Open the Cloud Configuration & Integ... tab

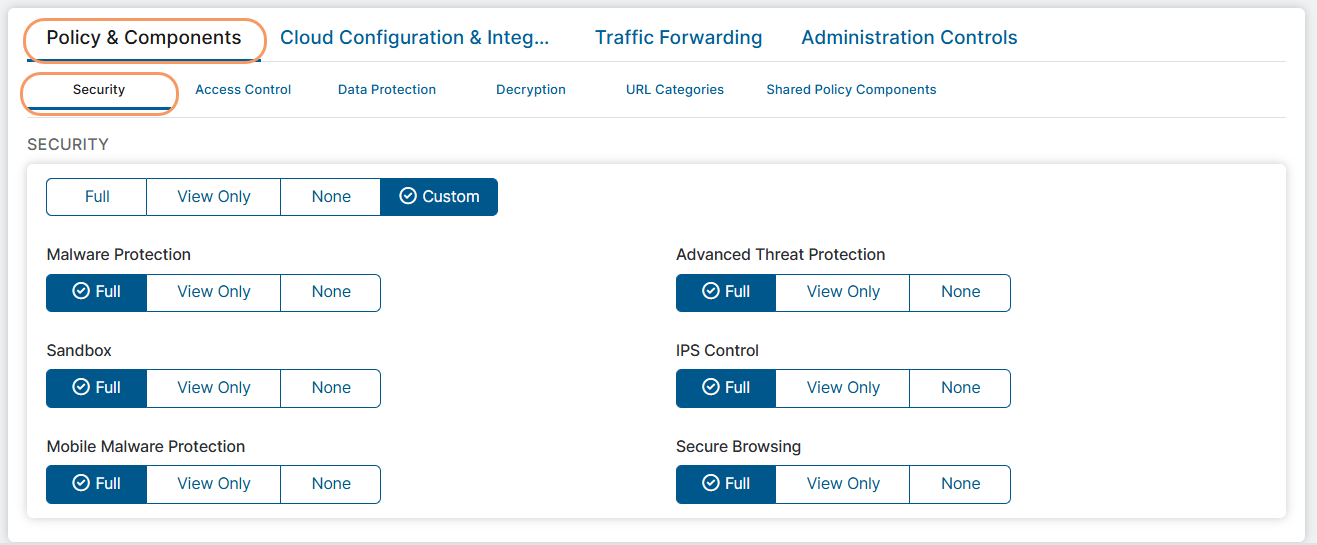tap(414, 38)
